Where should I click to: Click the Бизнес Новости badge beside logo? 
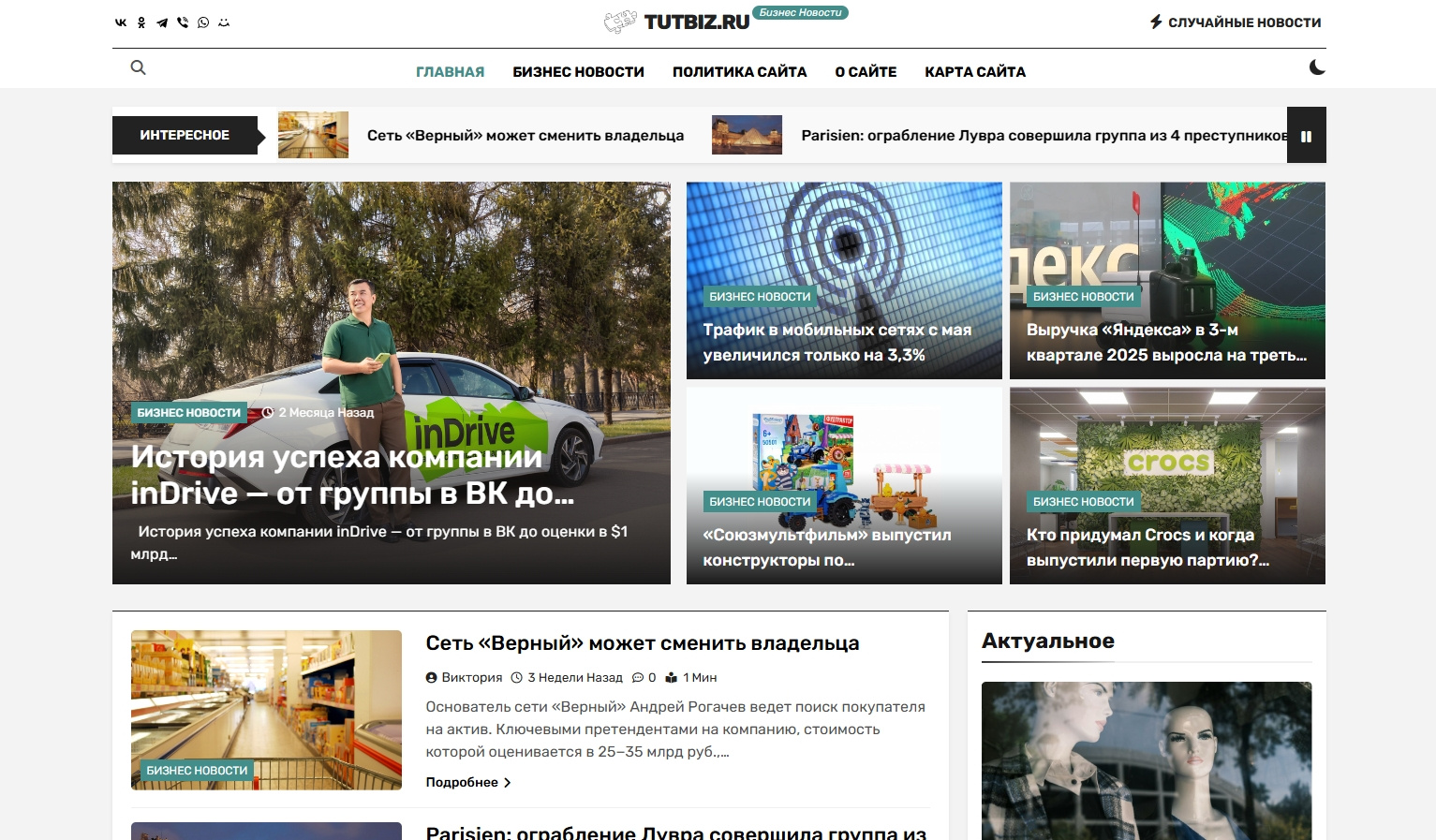point(801,13)
